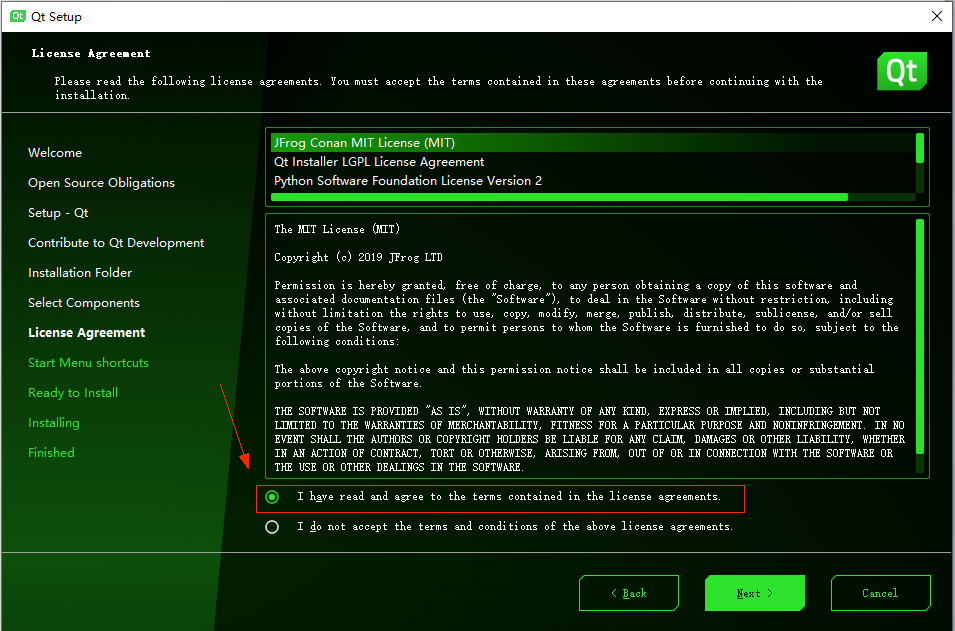Click the license list horizontal scrollbar

(559, 197)
